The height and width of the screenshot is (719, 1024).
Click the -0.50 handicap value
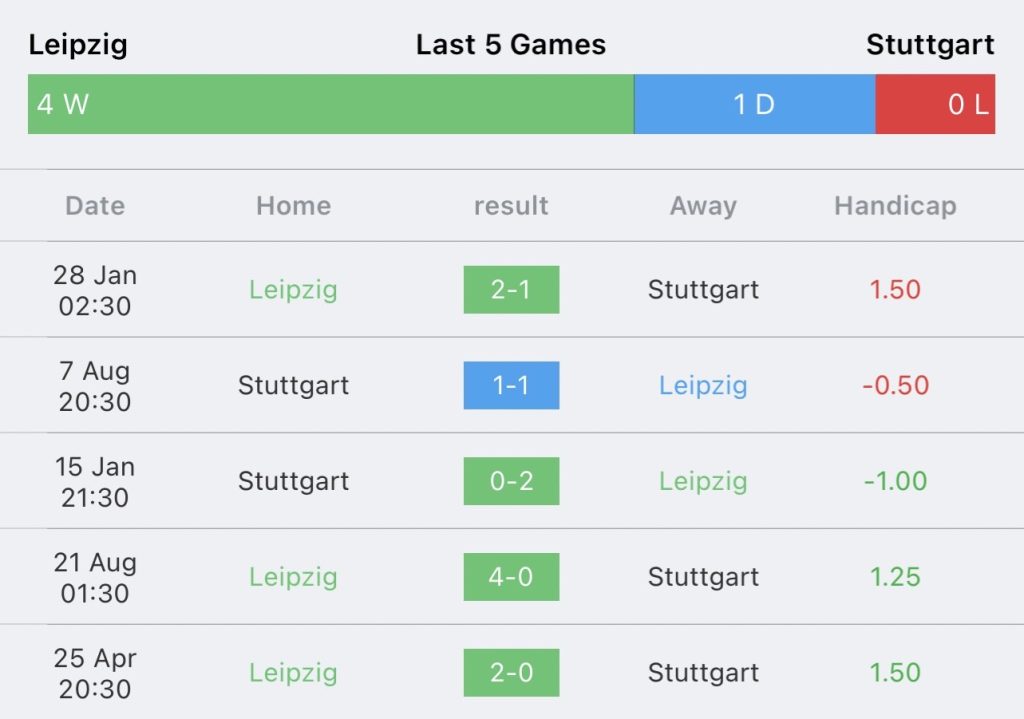pyautogui.click(x=895, y=385)
